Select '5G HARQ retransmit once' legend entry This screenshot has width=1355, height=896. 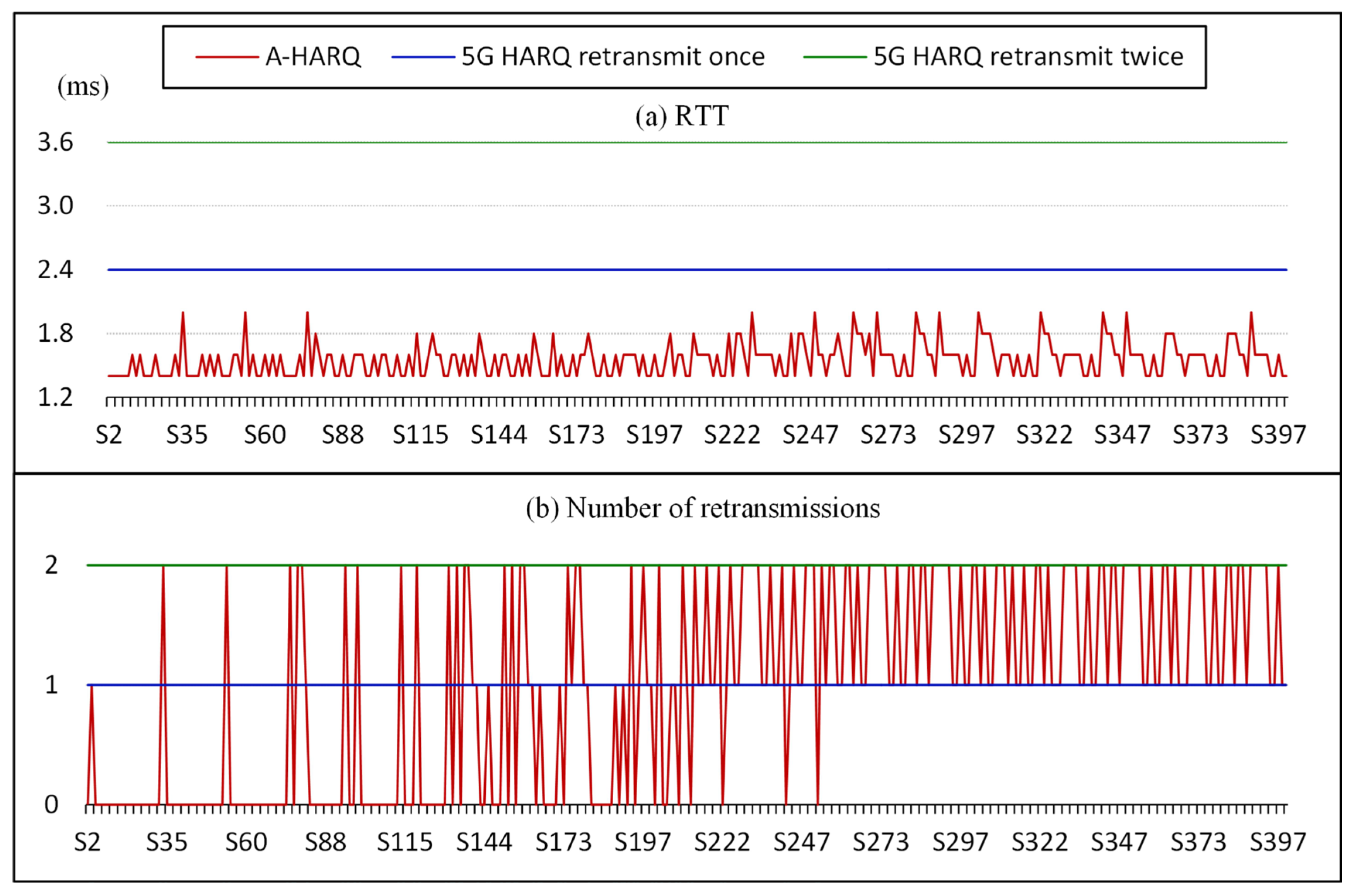[x=613, y=56]
